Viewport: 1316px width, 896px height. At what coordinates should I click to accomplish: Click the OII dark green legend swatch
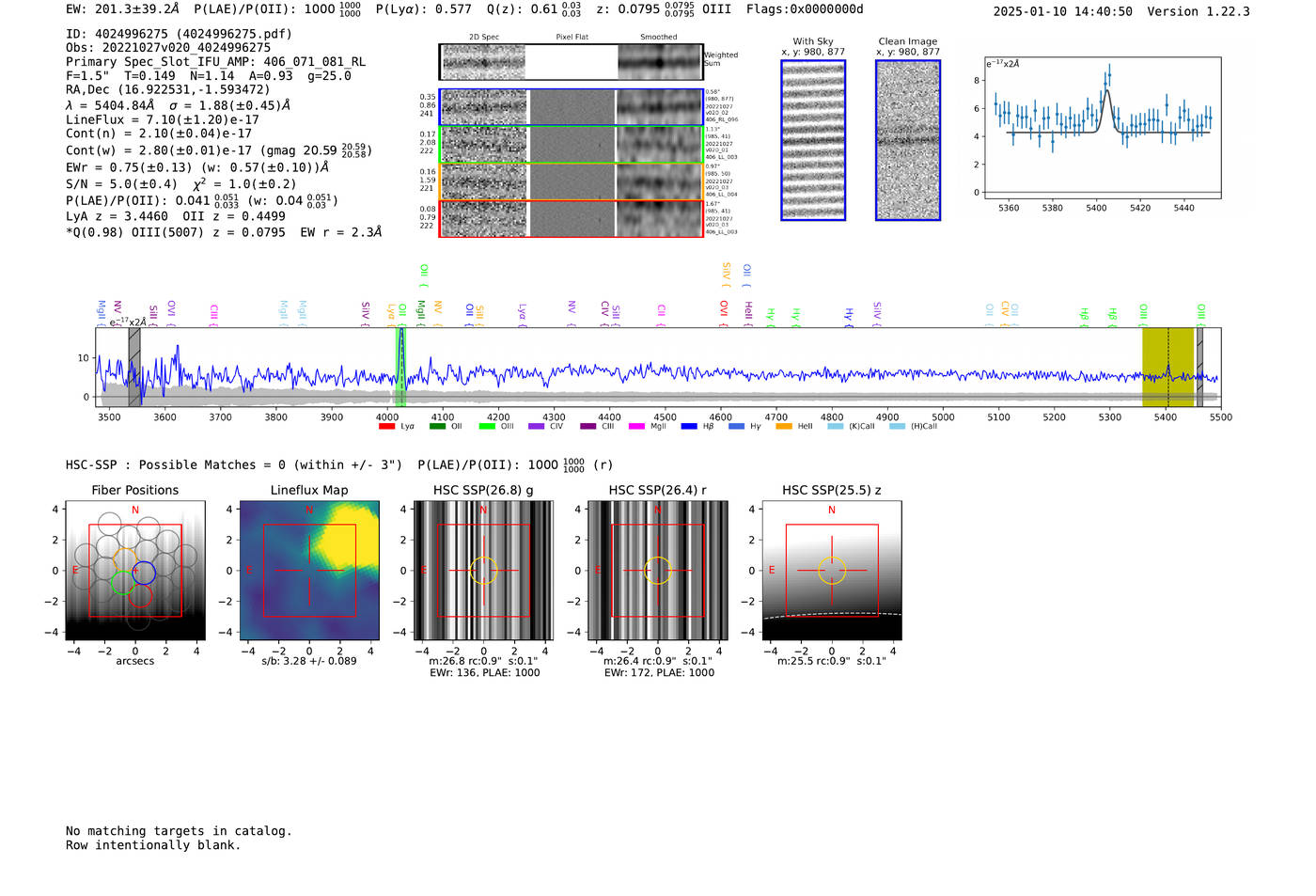(x=437, y=427)
